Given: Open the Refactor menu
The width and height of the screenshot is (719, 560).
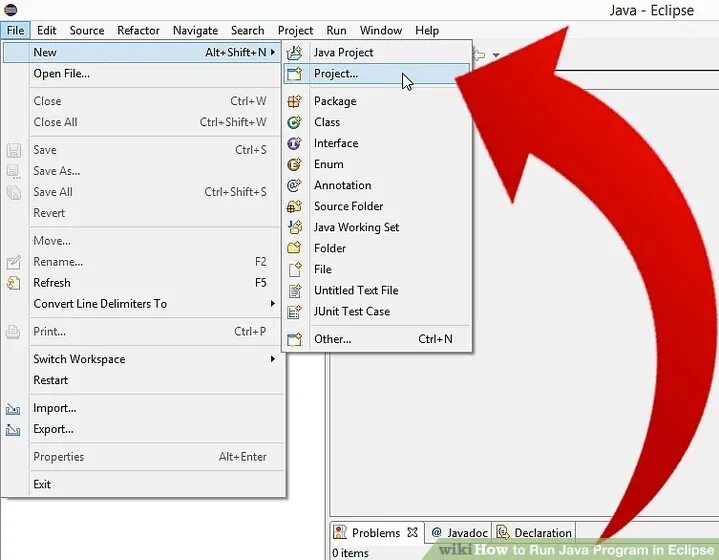Looking at the screenshot, I should point(138,30).
